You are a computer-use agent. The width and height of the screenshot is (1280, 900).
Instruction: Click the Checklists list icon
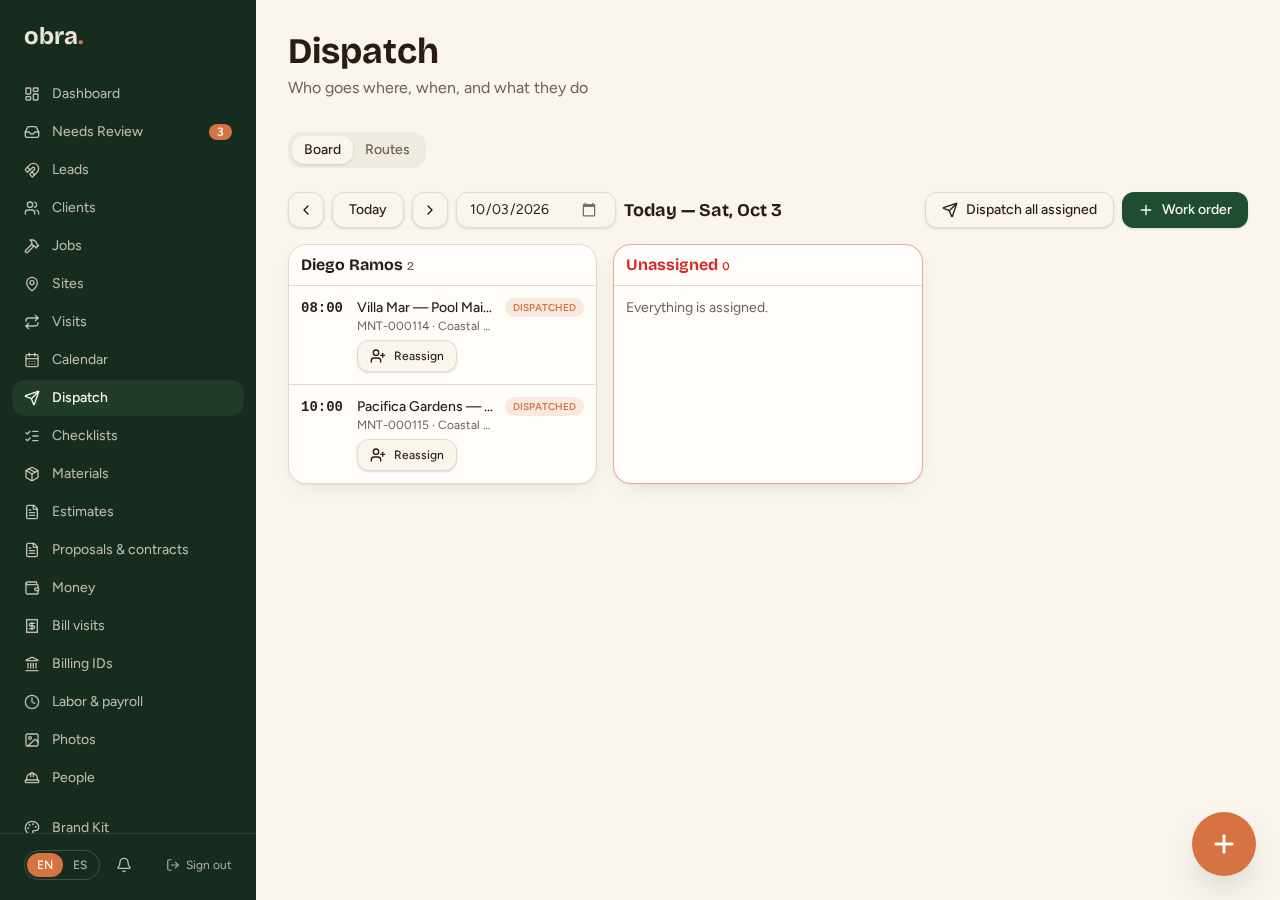pos(32,436)
